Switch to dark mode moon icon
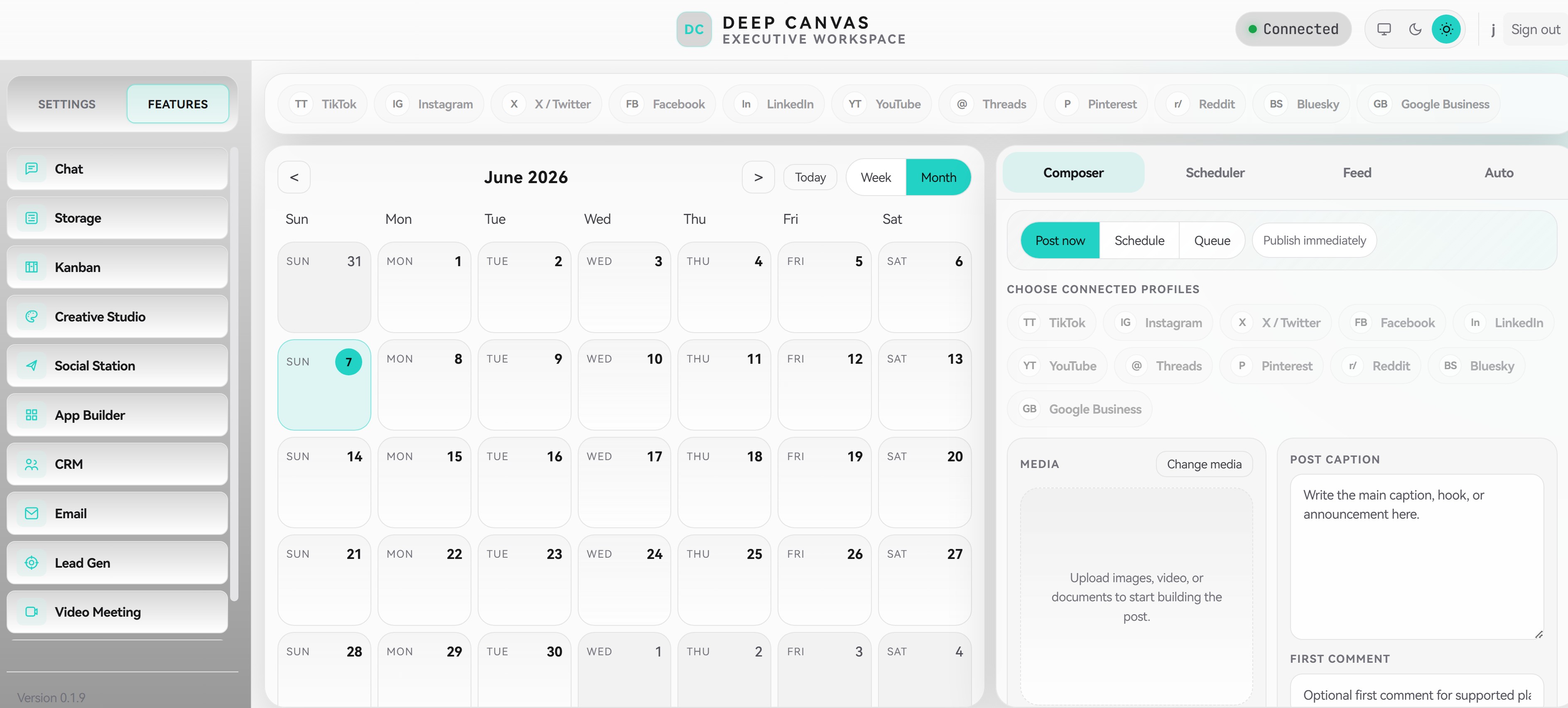This screenshot has width=1568, height=708. pos(1415,29)
